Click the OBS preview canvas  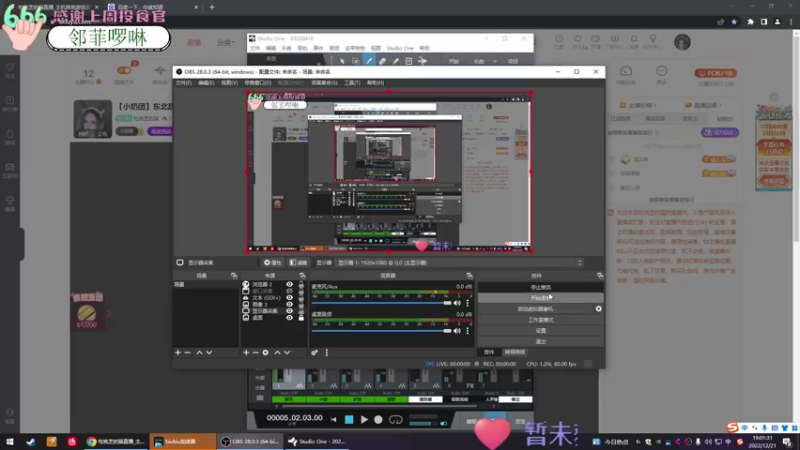point(389,172)
